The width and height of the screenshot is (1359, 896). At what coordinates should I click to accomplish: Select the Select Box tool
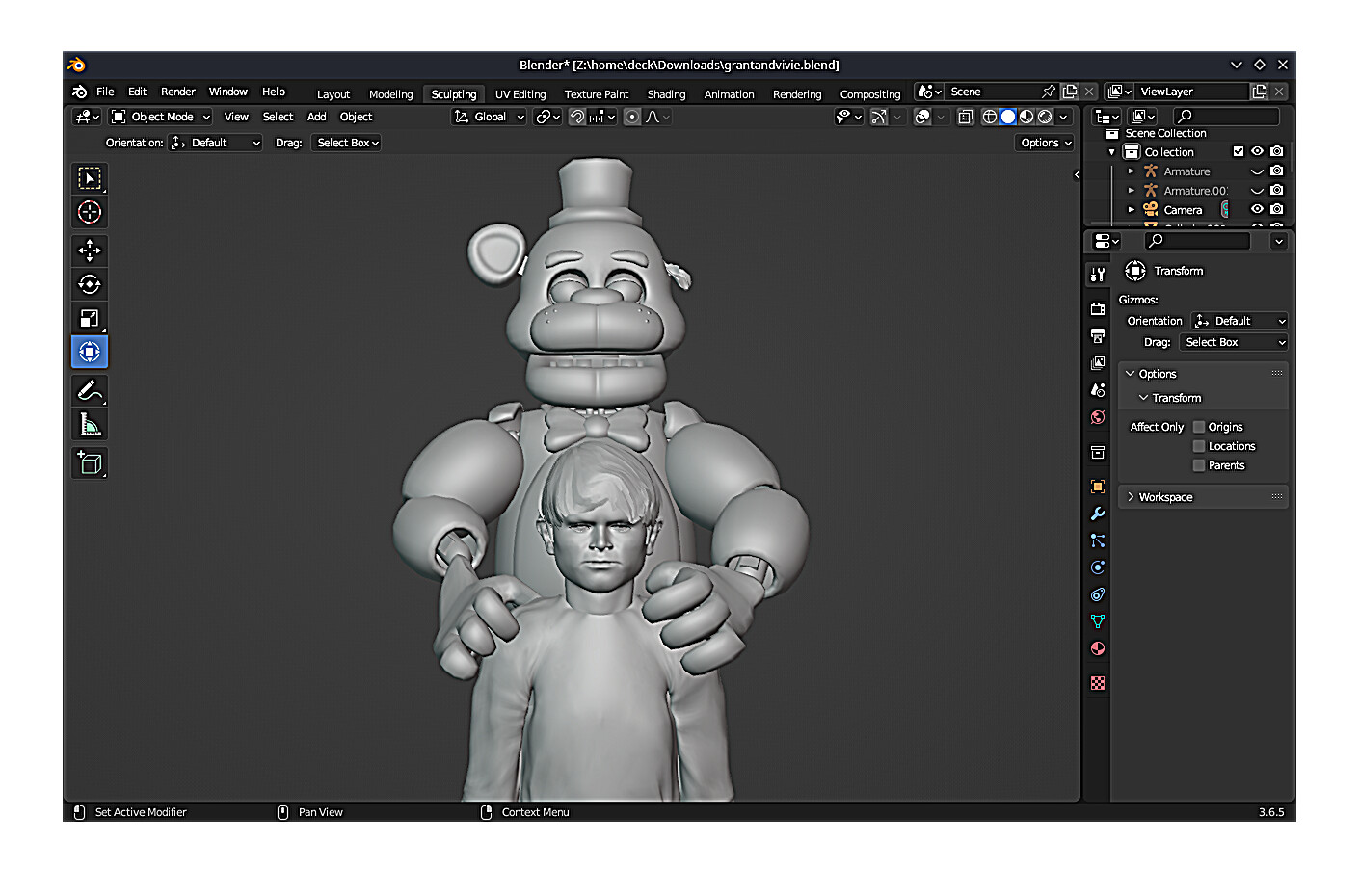click(x=90, y=178)
